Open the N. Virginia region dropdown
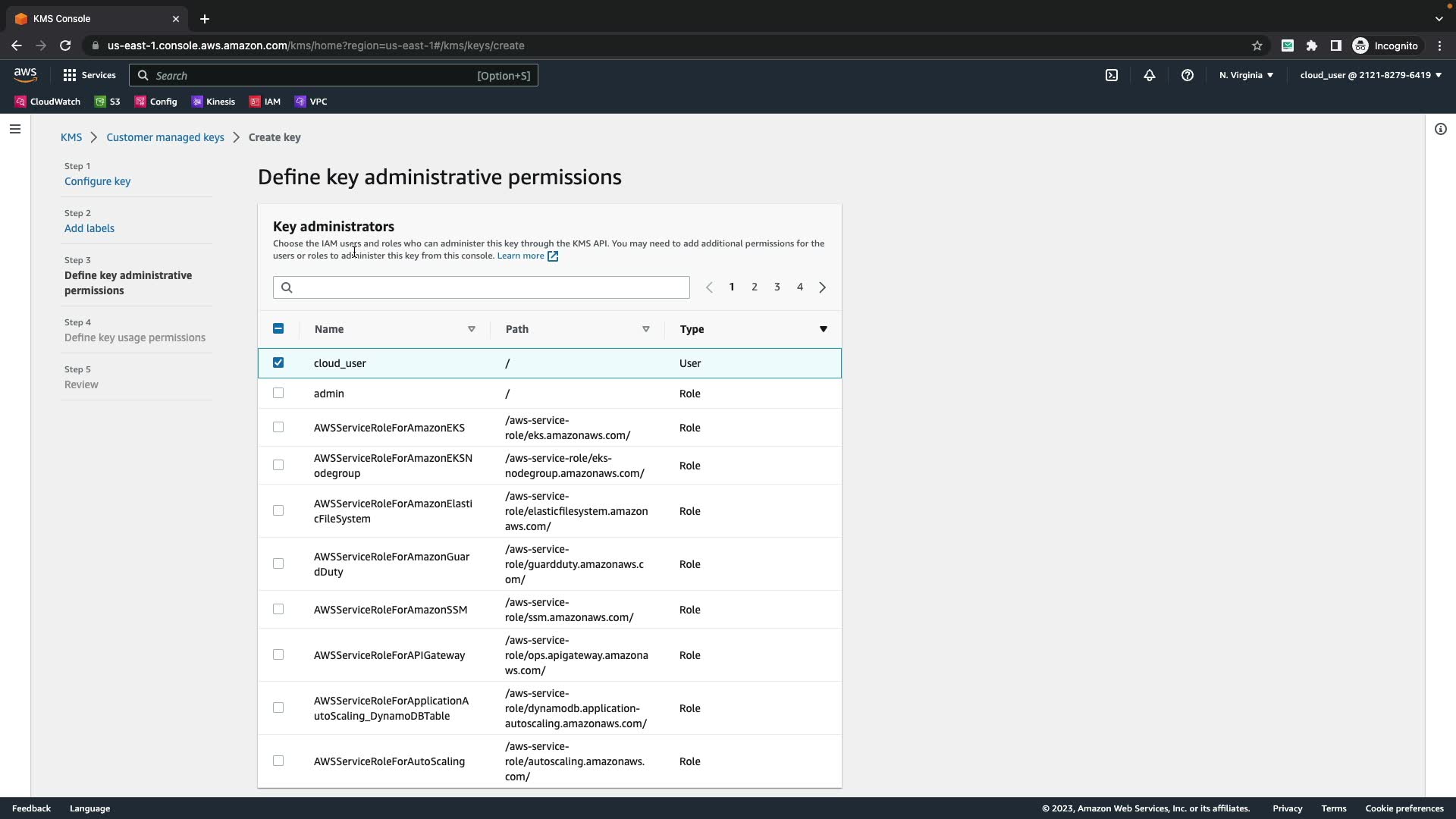The image size is (1456, 819). tap(1246, 75)
